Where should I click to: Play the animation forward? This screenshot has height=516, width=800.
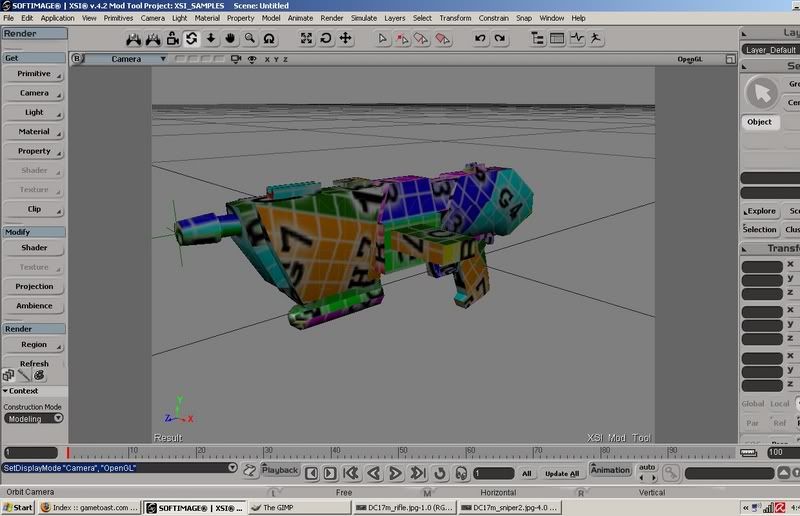coord(395,473)
